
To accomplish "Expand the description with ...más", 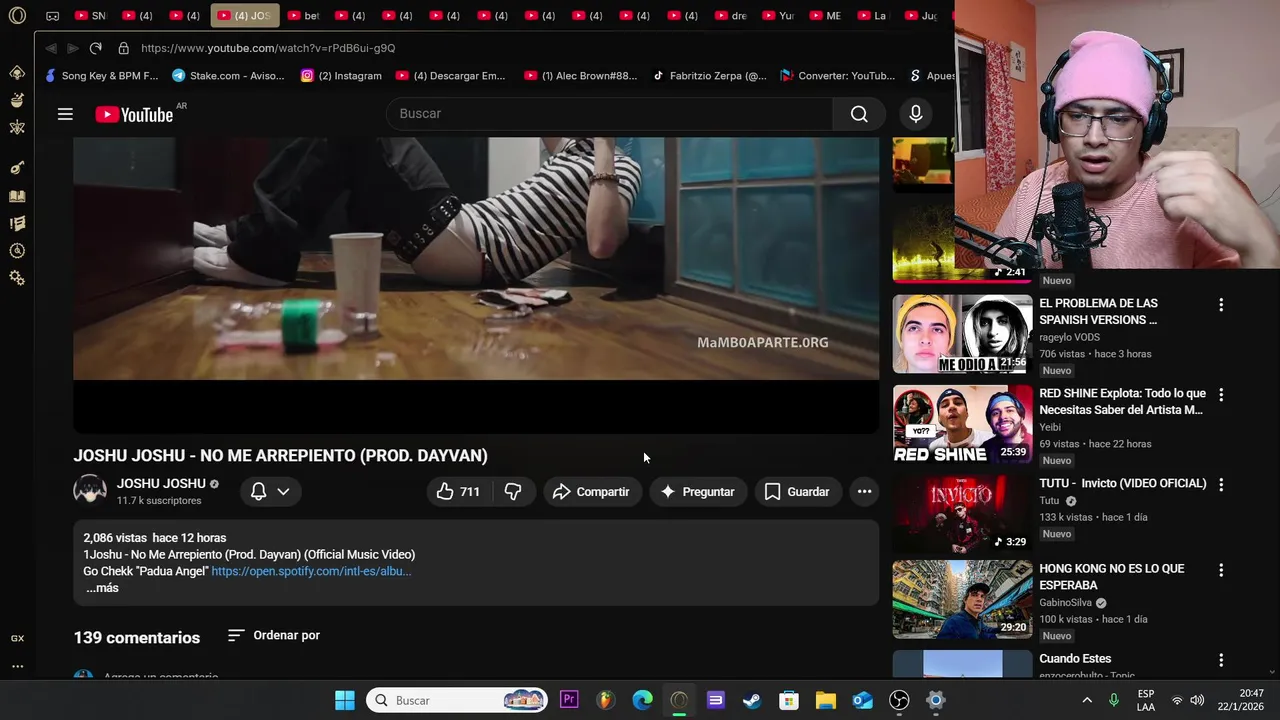I will (x=102, y=588).
